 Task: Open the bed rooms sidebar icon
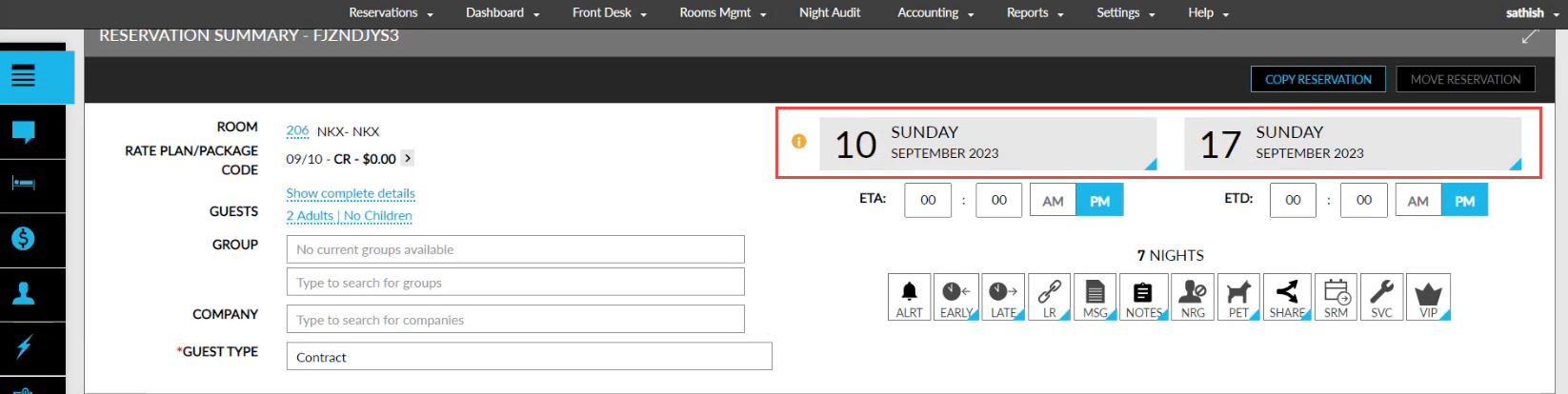point(24,184)
